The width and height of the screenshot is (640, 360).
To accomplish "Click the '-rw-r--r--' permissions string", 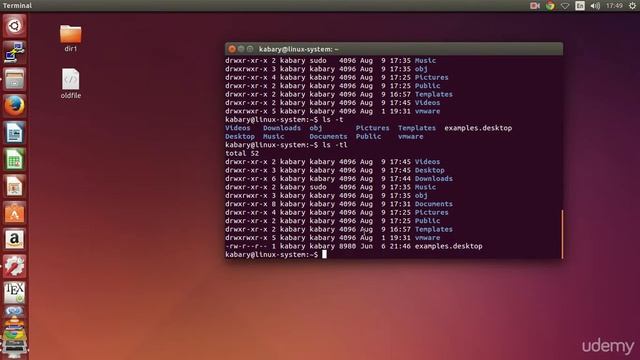I will (x=246, y=246).
